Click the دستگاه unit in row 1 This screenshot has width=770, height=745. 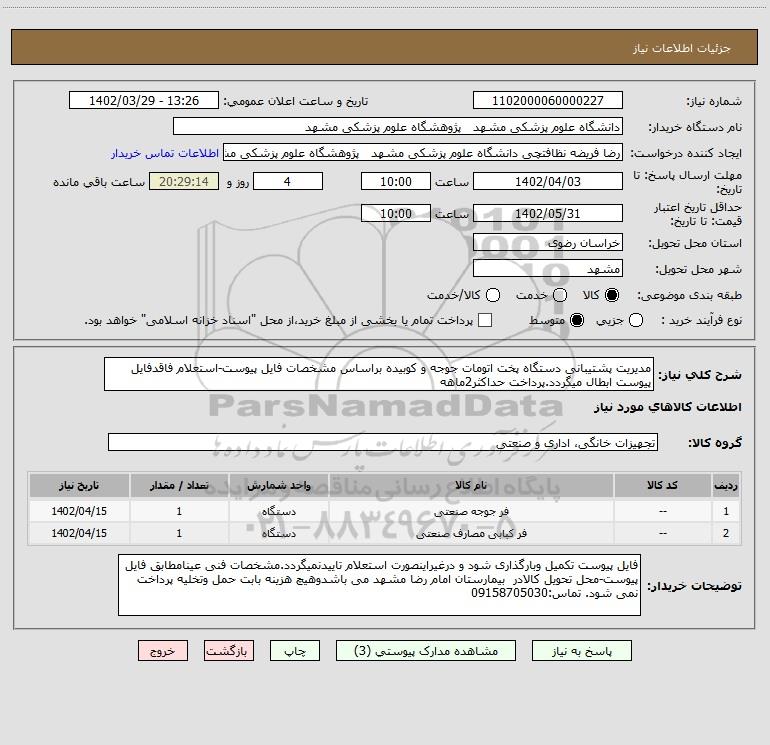tap(278, 511)
